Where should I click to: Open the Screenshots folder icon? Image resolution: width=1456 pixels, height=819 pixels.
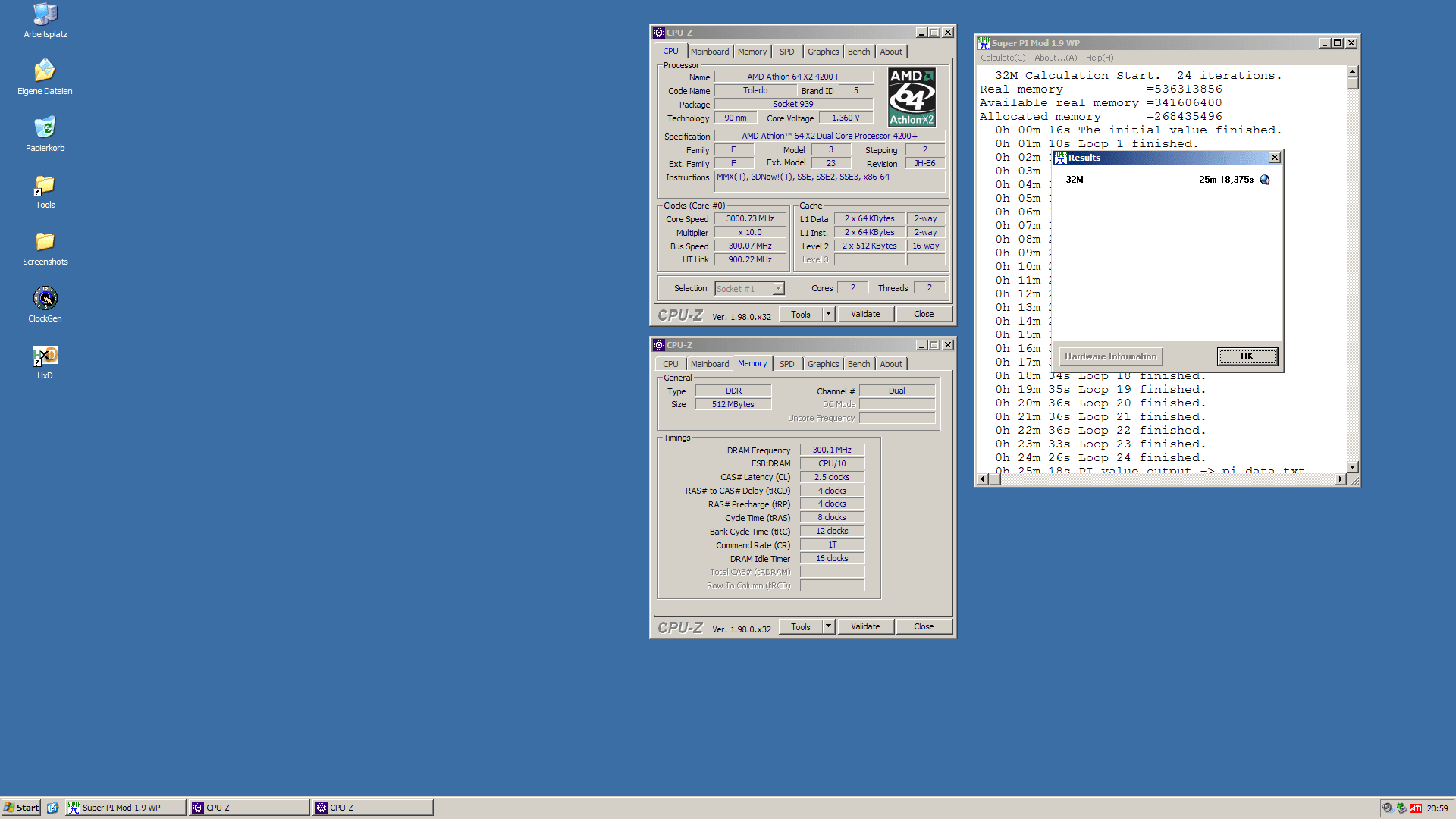coord(45,247)
